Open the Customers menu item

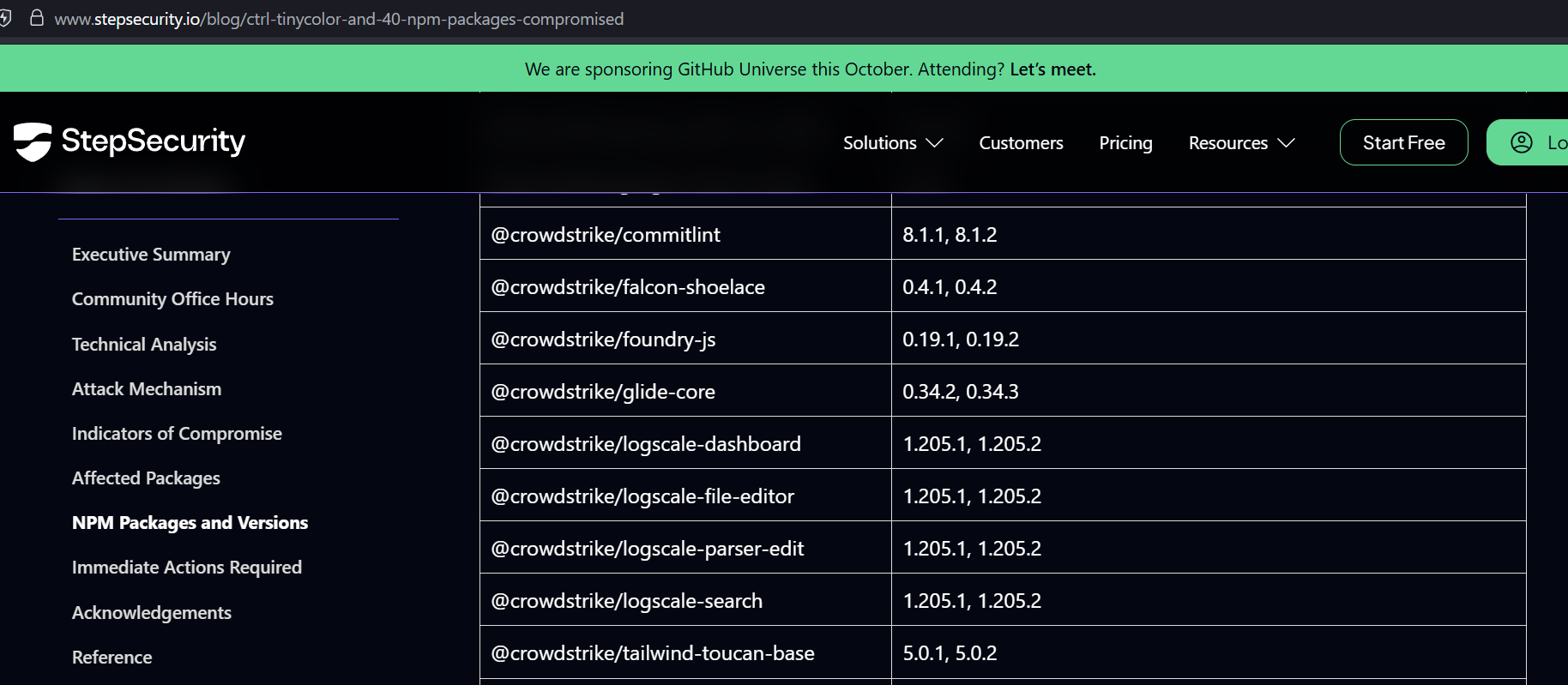tap(1021, 143)
